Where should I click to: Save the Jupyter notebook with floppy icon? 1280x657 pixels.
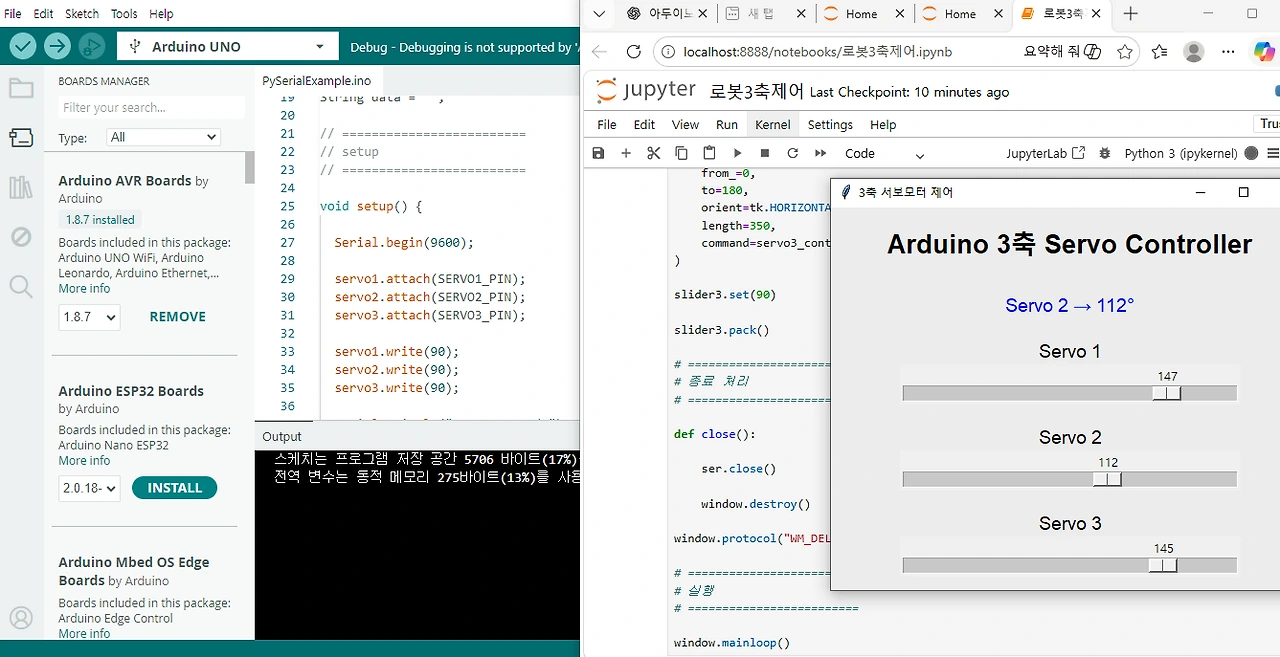click(598, 153)
